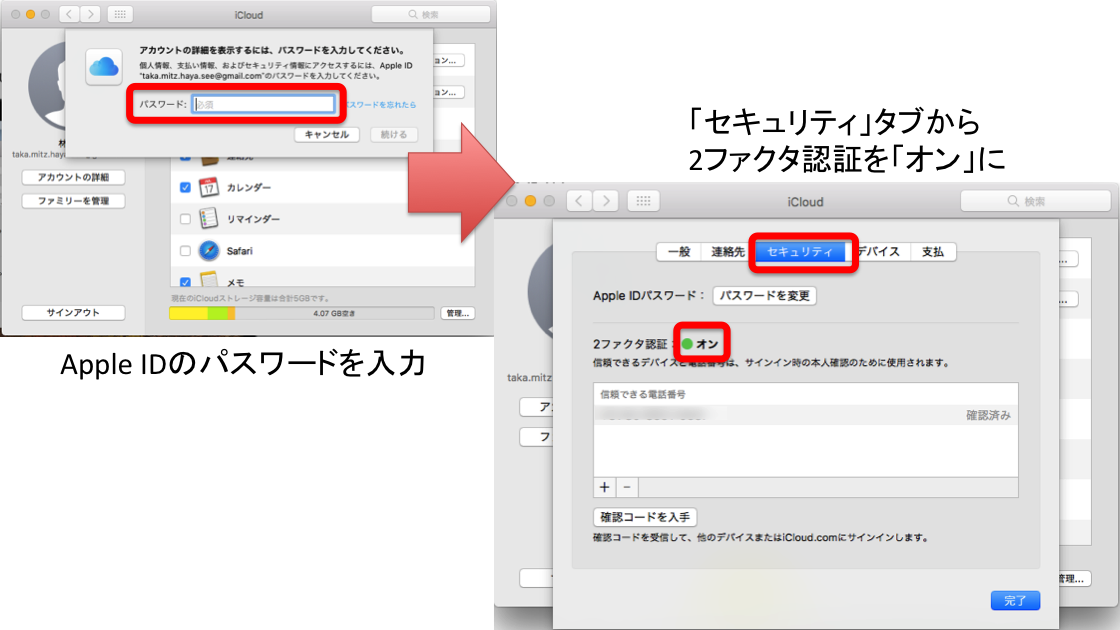Click the iCloud cloud icon in the password dialog

[x=104, y=65]
